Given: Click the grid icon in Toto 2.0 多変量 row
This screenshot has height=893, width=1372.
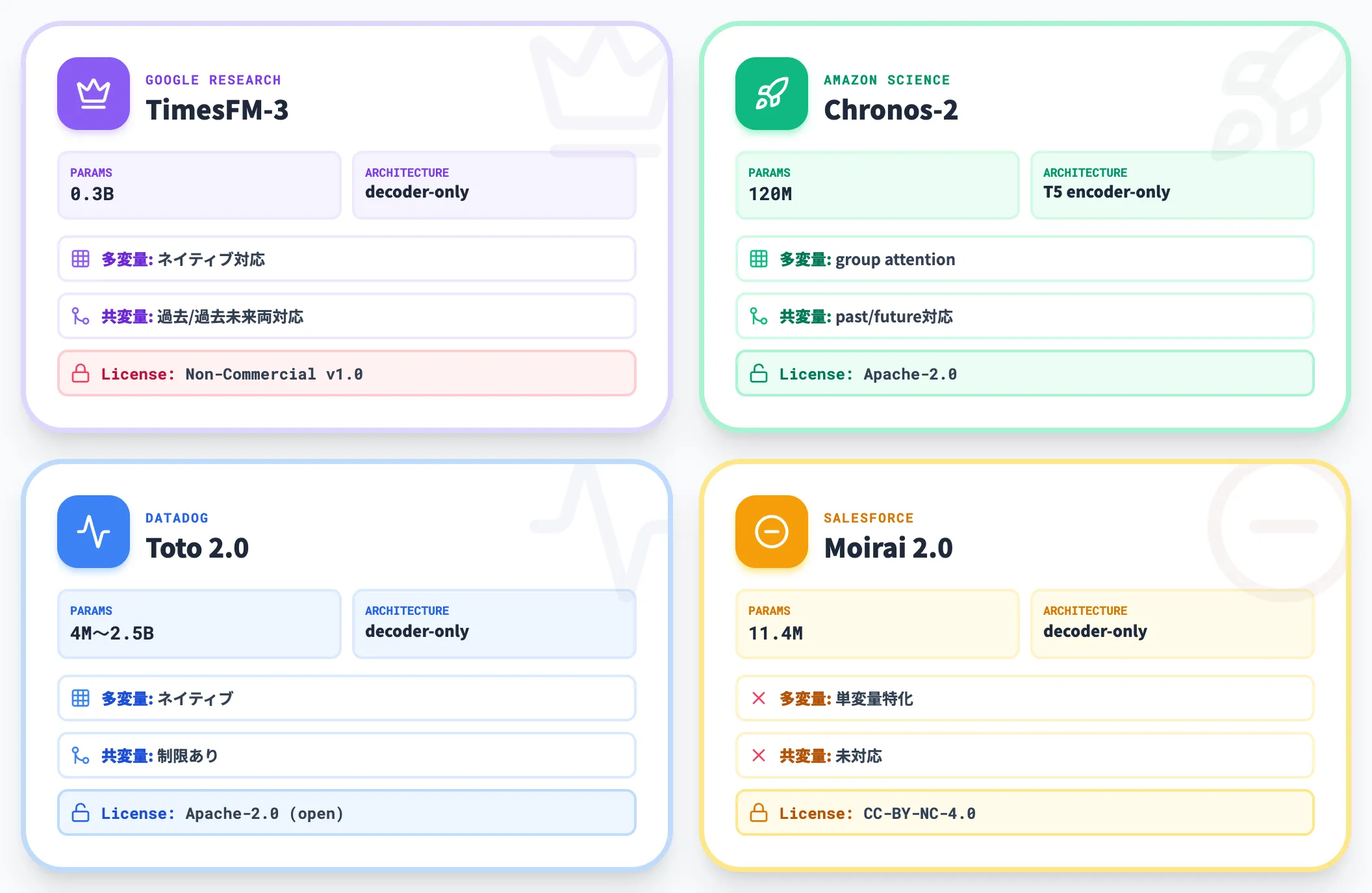Looking at the screenshot, I should point(81,698).
